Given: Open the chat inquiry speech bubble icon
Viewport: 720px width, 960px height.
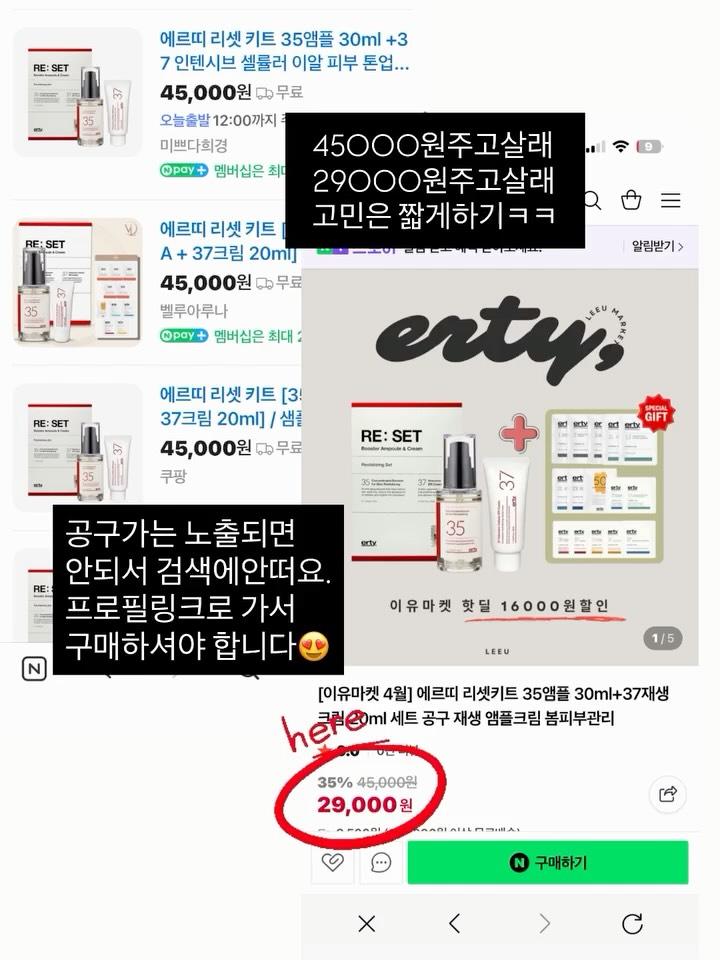Looking at the screenshot, I should coord(381,863).
